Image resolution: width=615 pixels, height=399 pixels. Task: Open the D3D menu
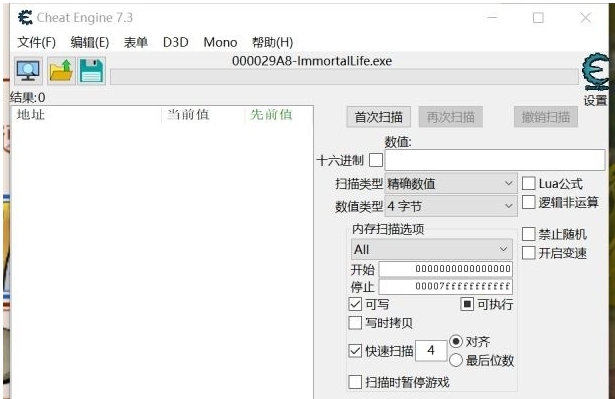(175, 42)
